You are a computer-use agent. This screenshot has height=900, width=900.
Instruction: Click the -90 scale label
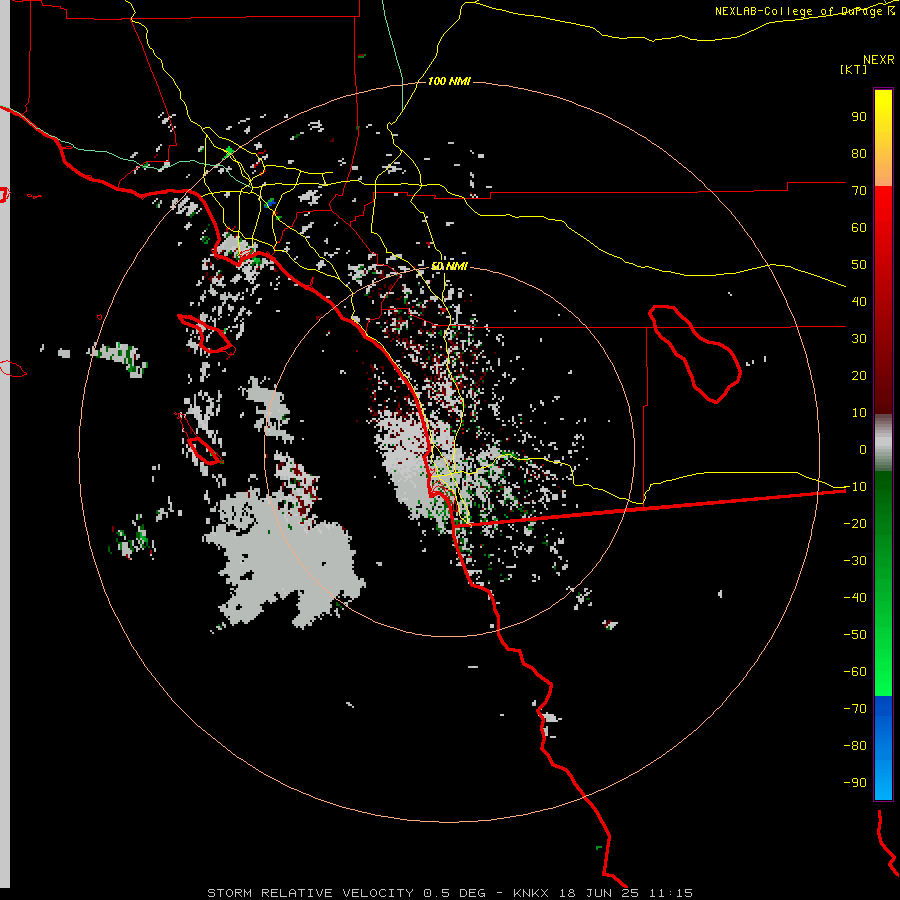[x=855, y=782]
